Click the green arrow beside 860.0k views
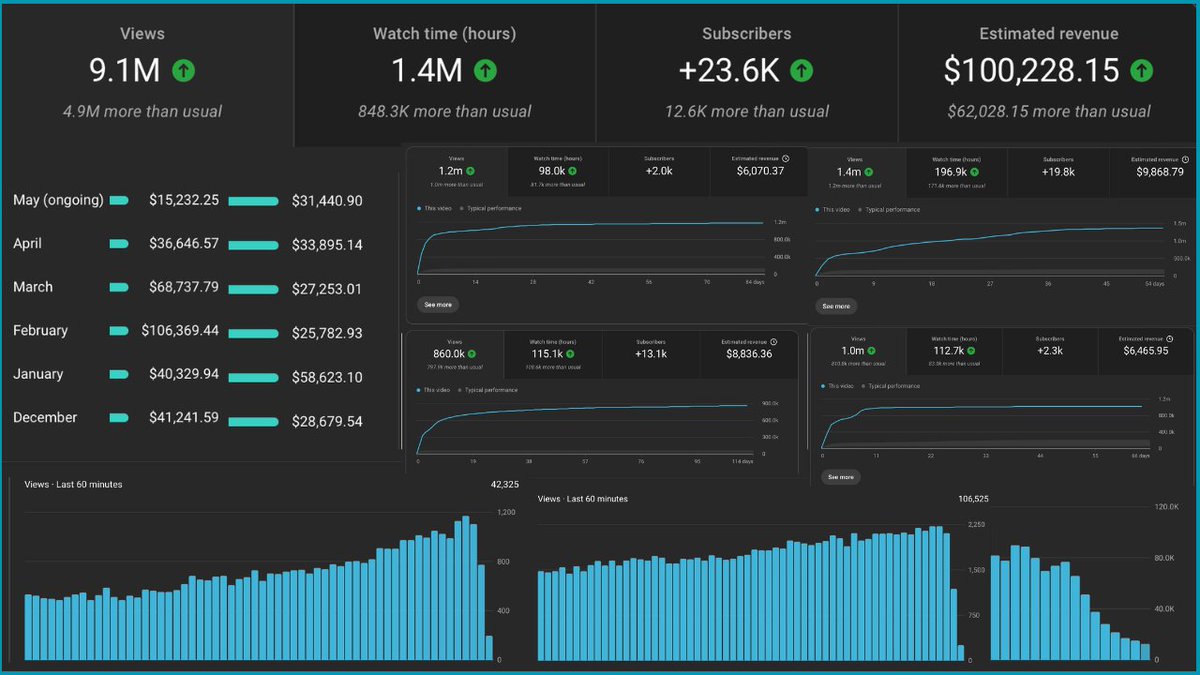The width and height of the screenshot is (1200, 675). 471,354
